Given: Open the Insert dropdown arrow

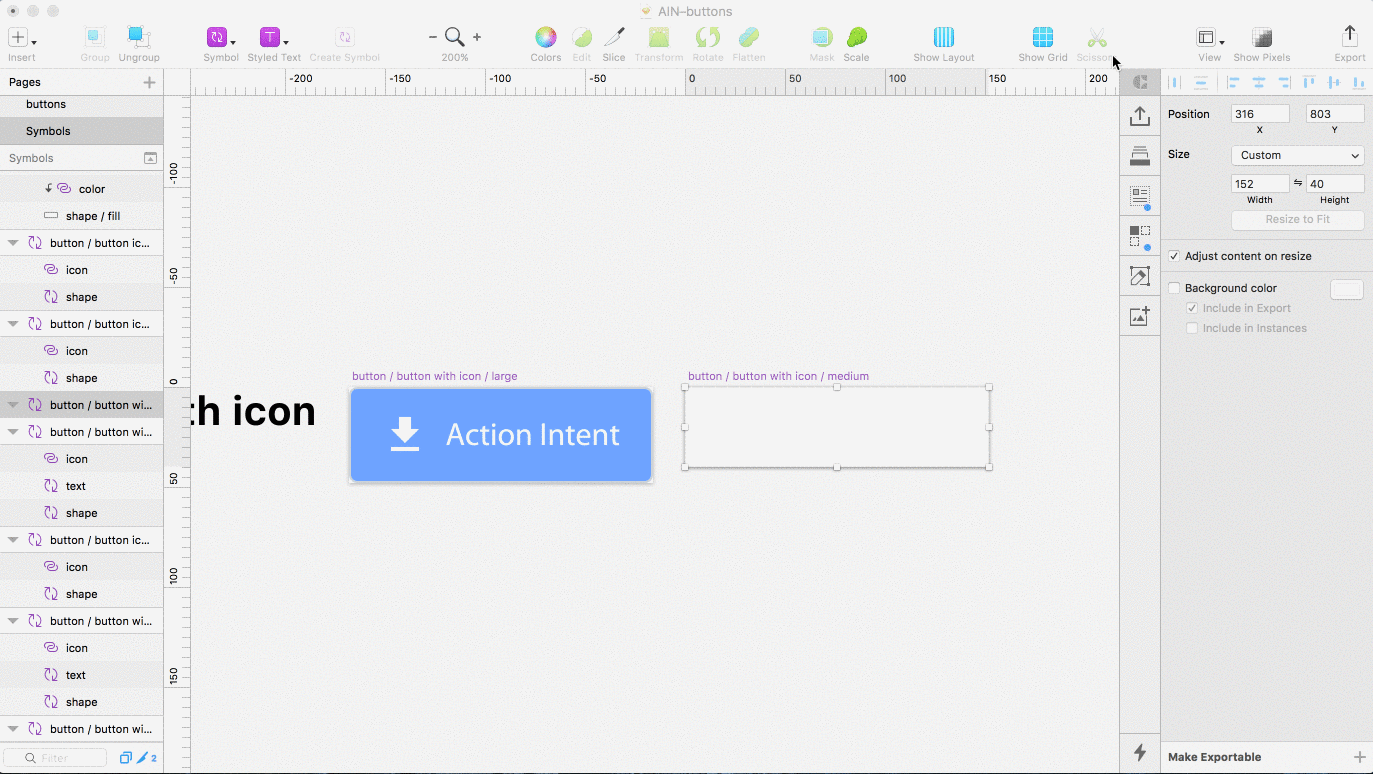Looking at the screenshot, I should click(x=34, y=43).
